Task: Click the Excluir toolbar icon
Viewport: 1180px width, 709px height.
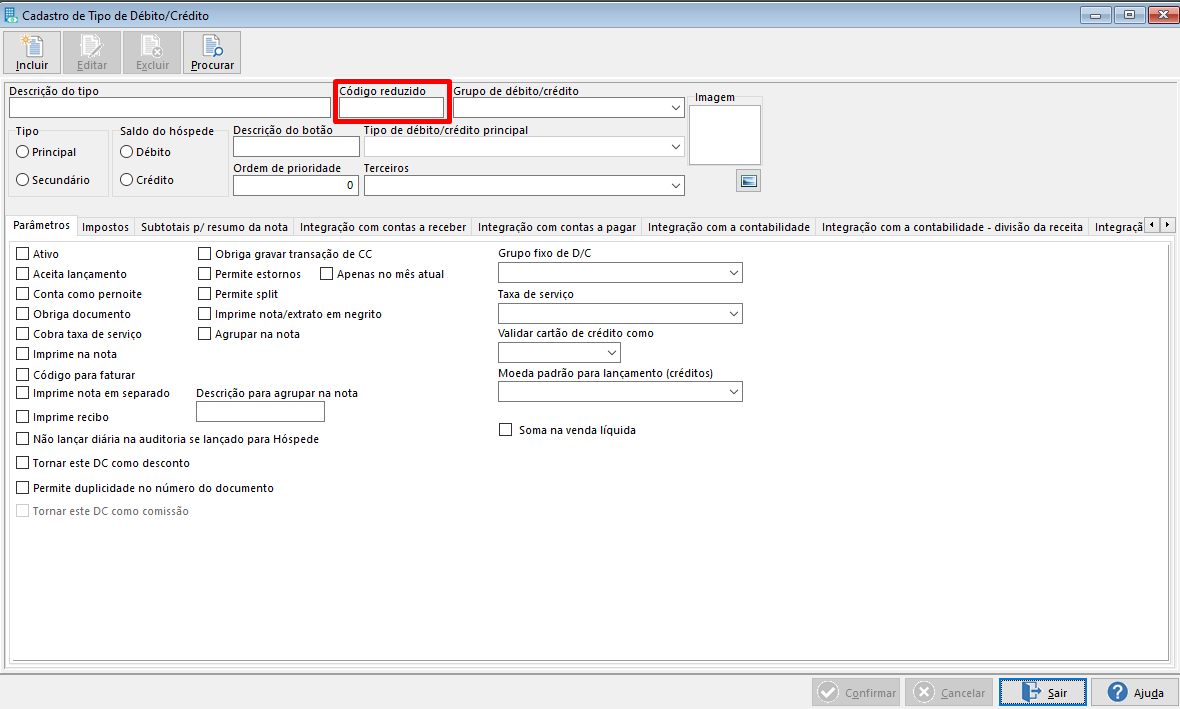Action: pos(152,53)
